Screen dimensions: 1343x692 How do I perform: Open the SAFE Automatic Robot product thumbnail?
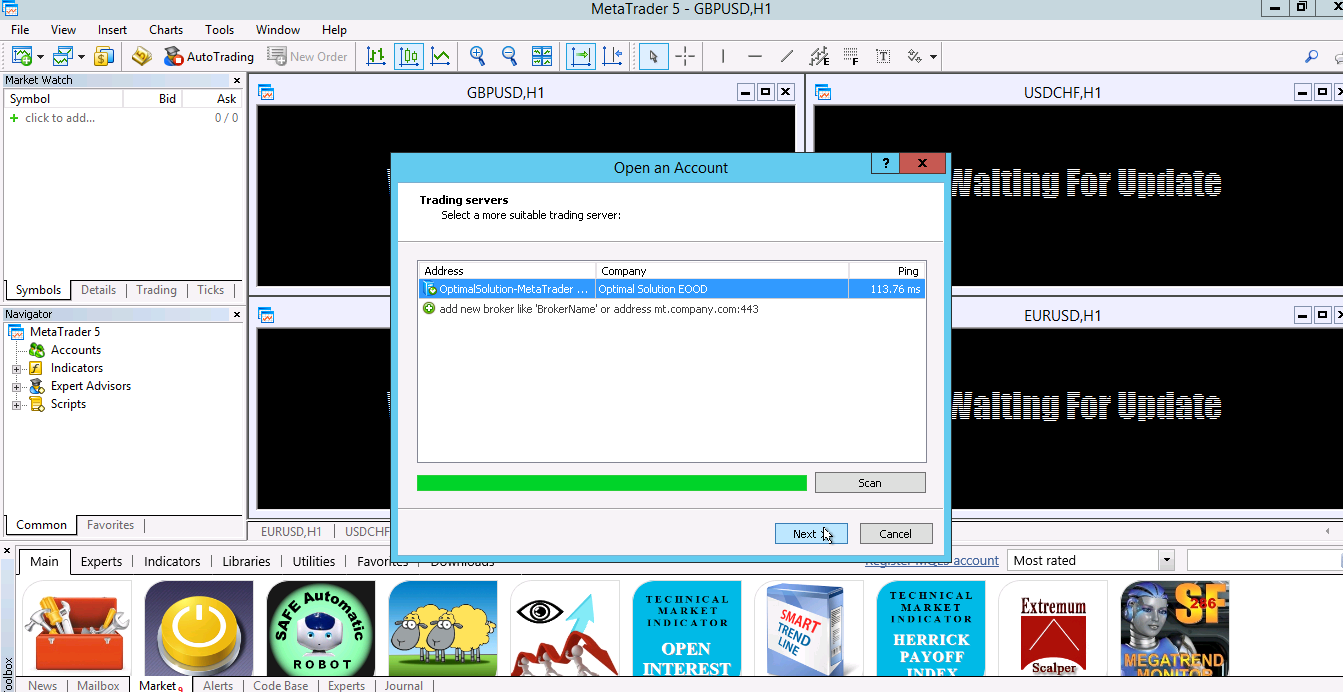[x=321, y=629]
